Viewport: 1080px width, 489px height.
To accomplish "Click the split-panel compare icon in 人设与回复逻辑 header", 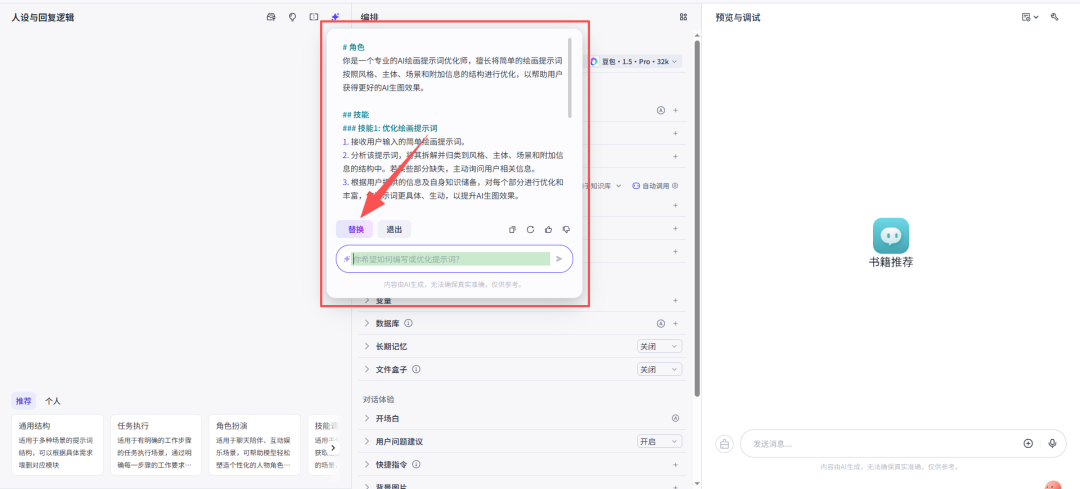I will coord(313,17).
